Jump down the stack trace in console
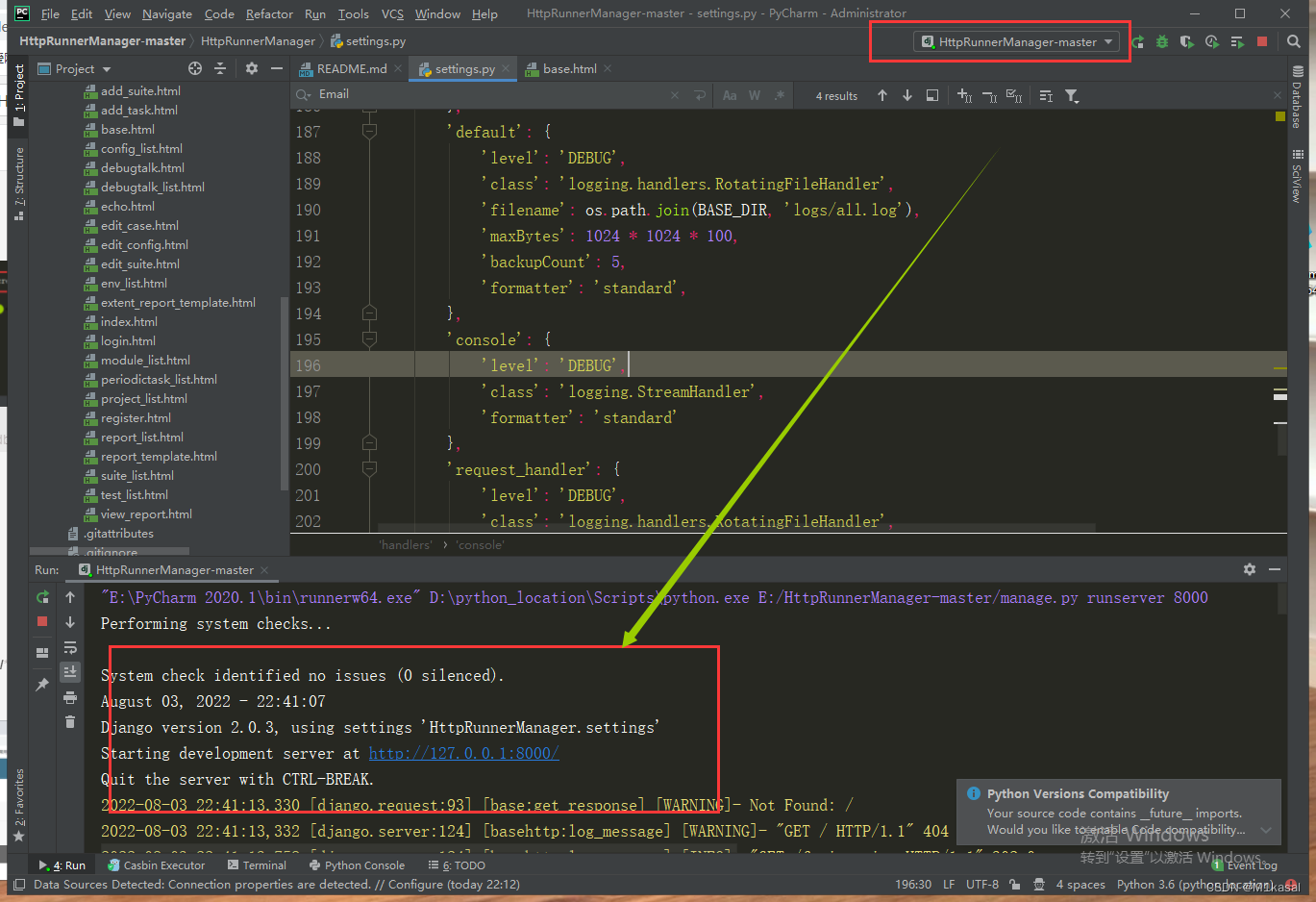Viewport: 1316px width, 902px height. coord(70,622)
